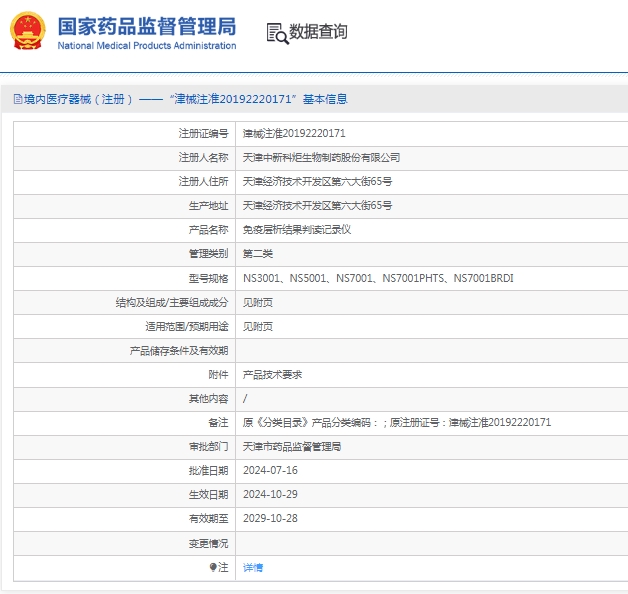
Task: Click 天津市药品监督管理局 value
Action: tap(292, 447)
